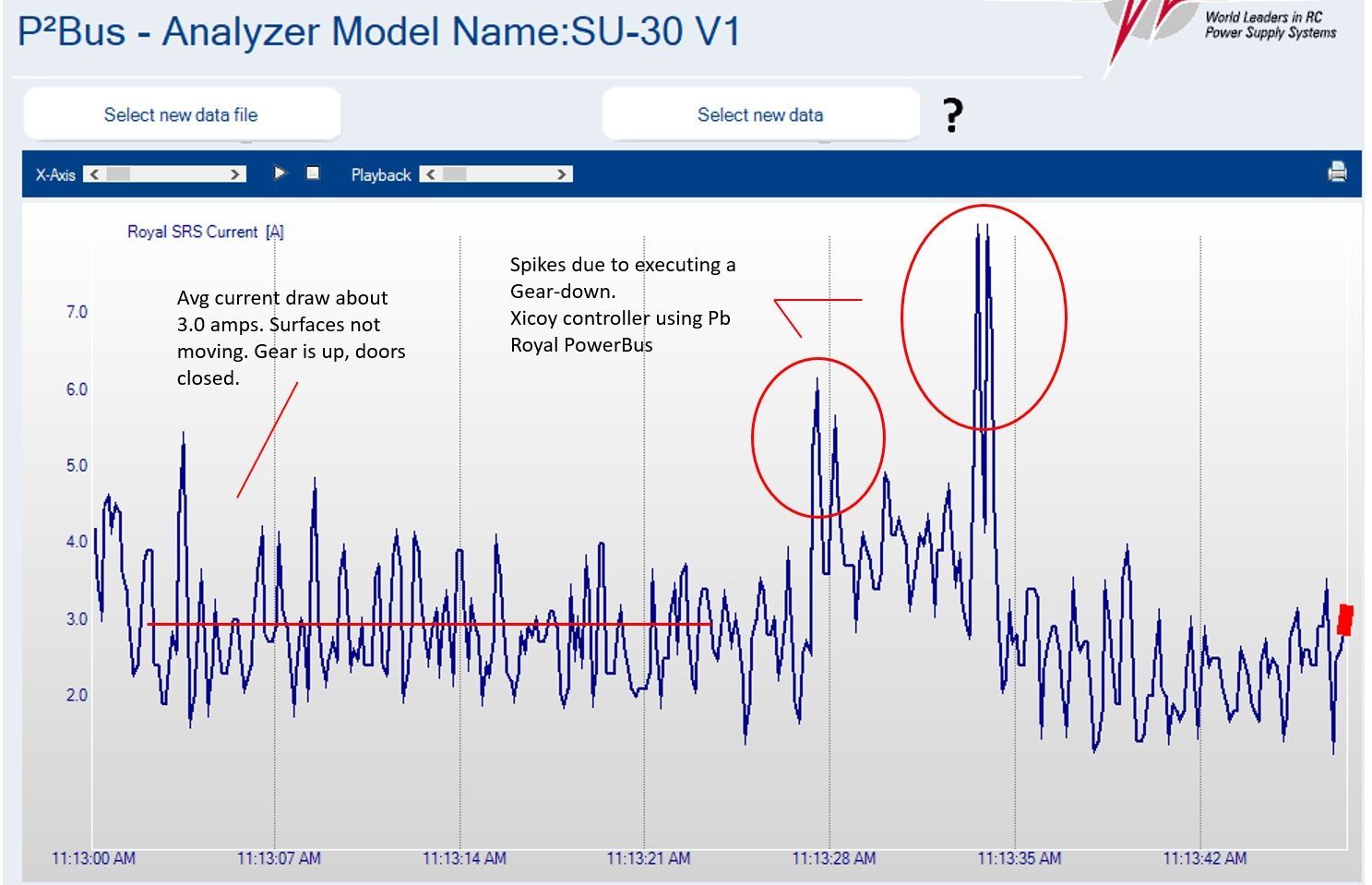Click the tallest current spike in chart
Screen dimensions: 1372x885
click(x=978, y=231)
